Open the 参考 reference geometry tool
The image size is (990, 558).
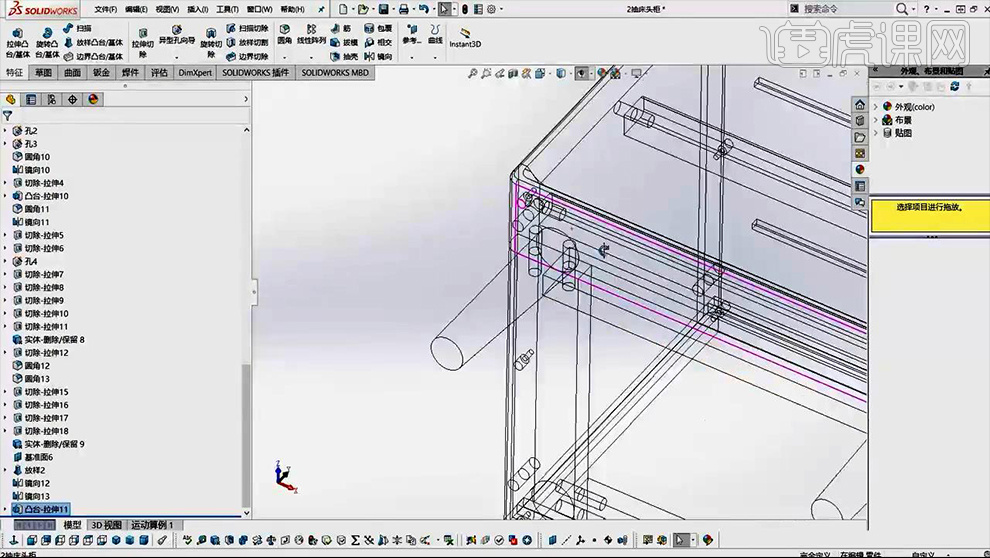tap(412, 35)
